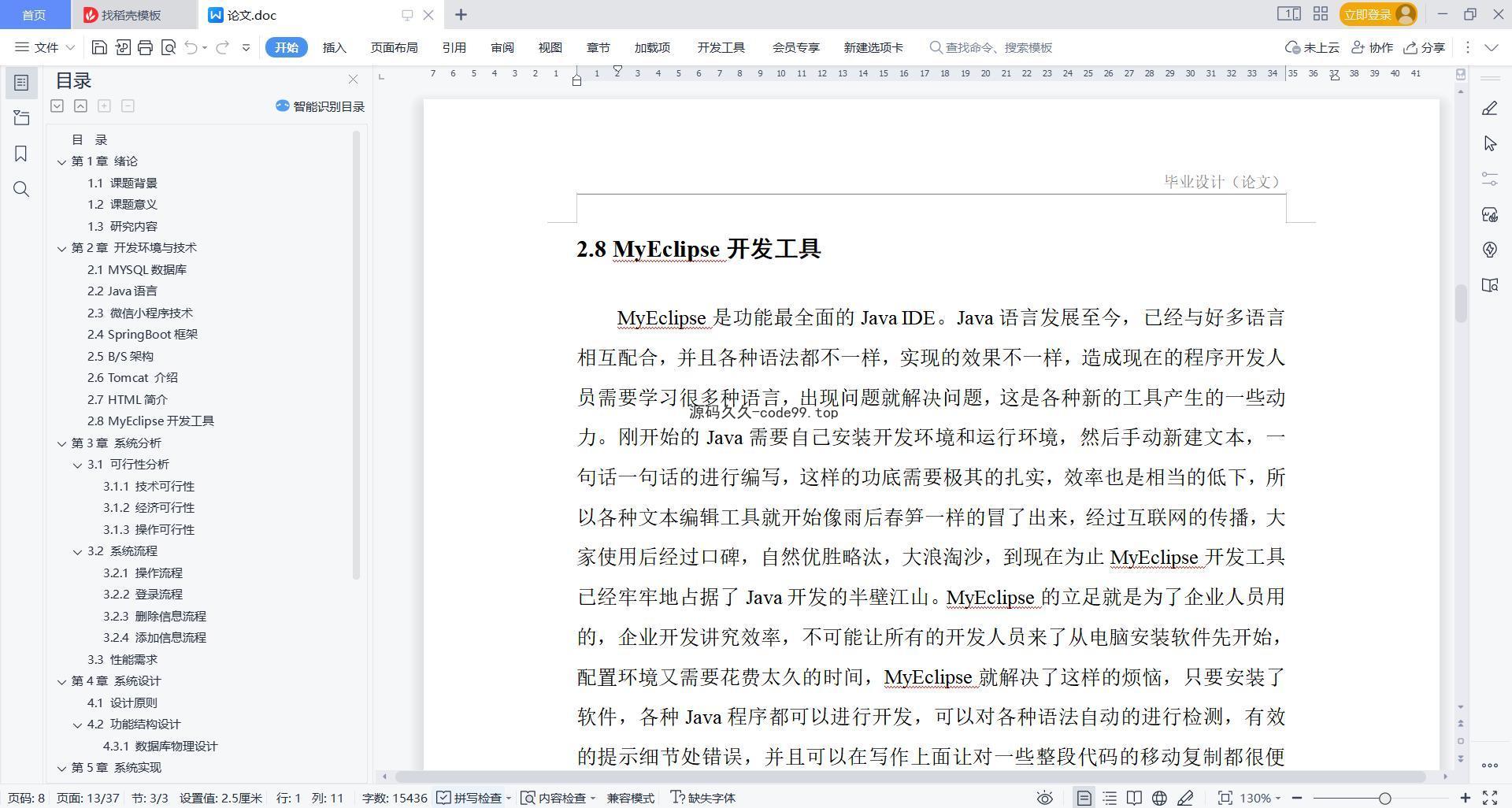This screenshot has width=1512, height=808.
Task: Open the properties settings icon in right sidebar
Action: (x=1489, y=179)
